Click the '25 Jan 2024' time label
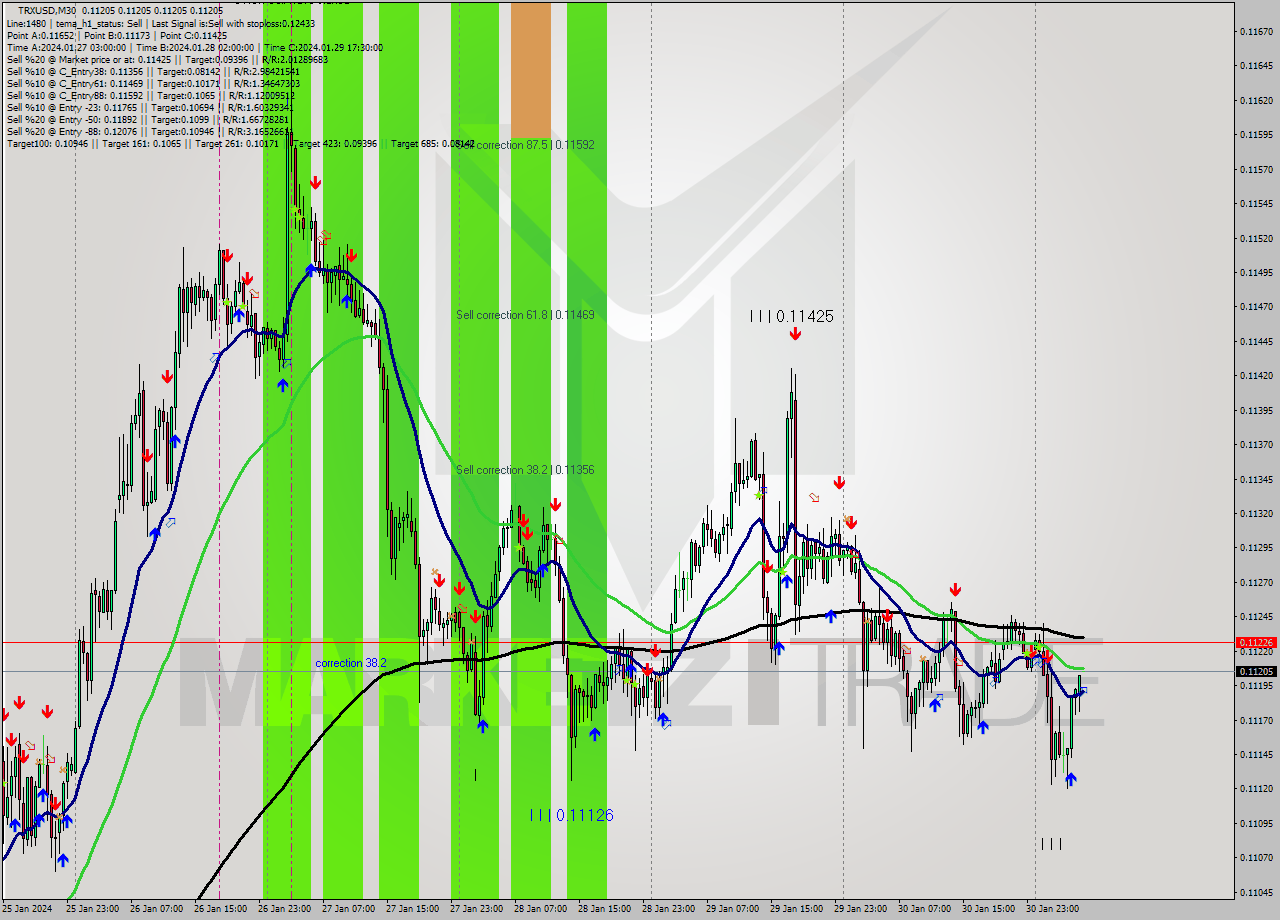 coord(27,909)
